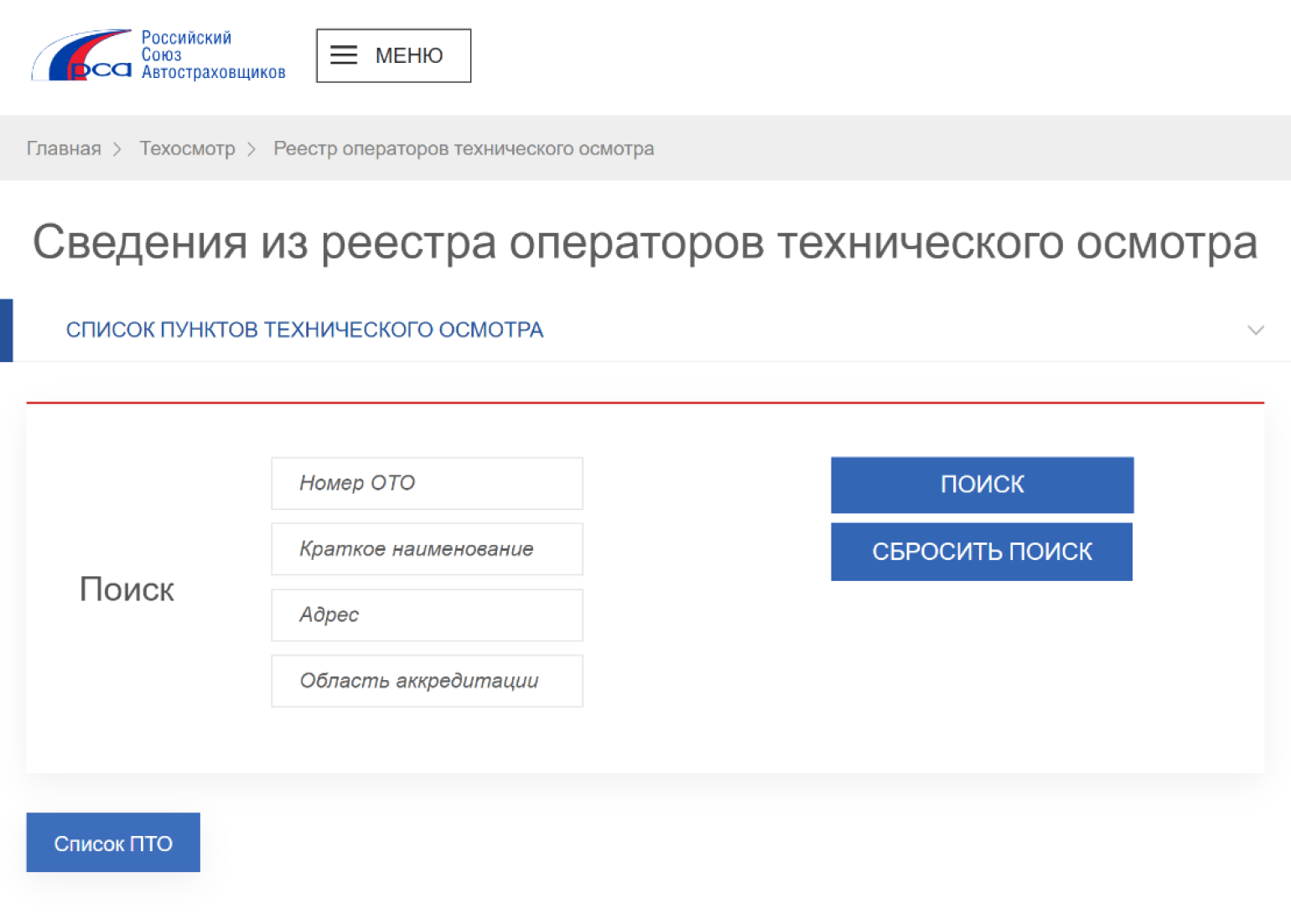Start search with ПОИСК button
This screenshot has width=1291, height=924.
[983, 485]
